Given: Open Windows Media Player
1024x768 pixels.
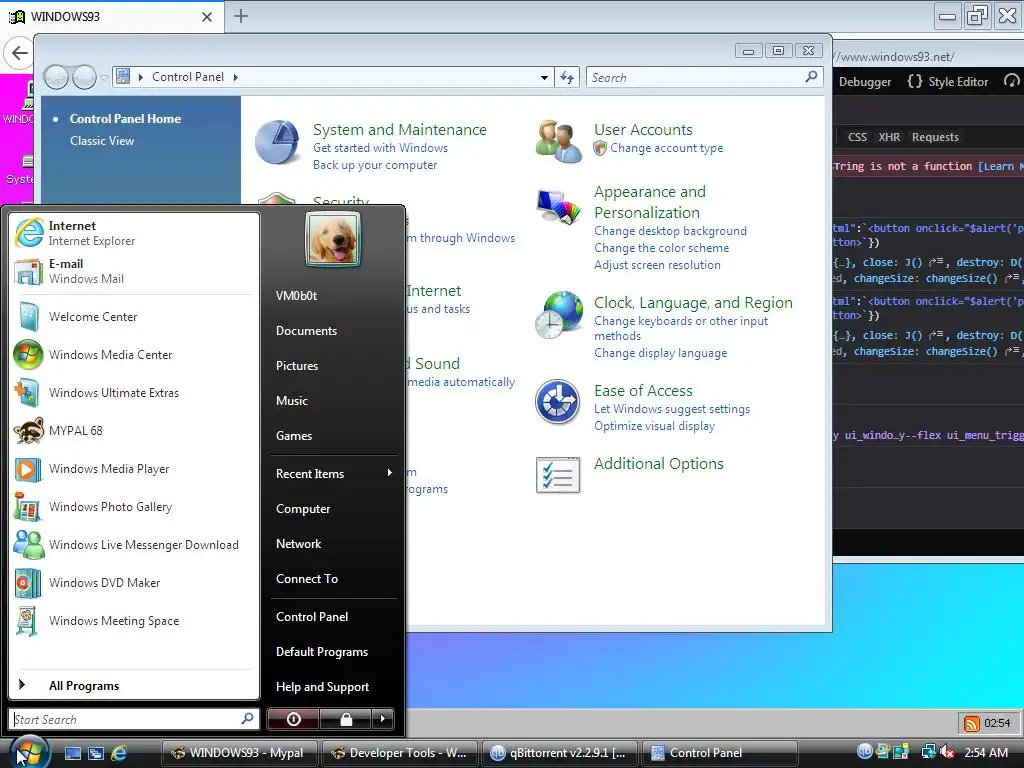Looking at the screenshot, I should click(134, 469).
